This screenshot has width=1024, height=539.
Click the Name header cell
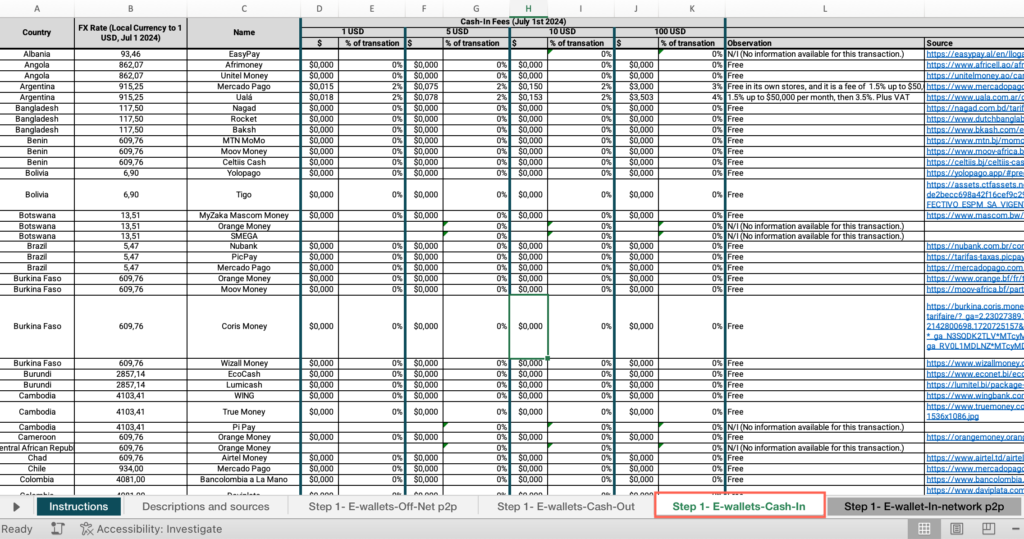[x=244, y=33]
